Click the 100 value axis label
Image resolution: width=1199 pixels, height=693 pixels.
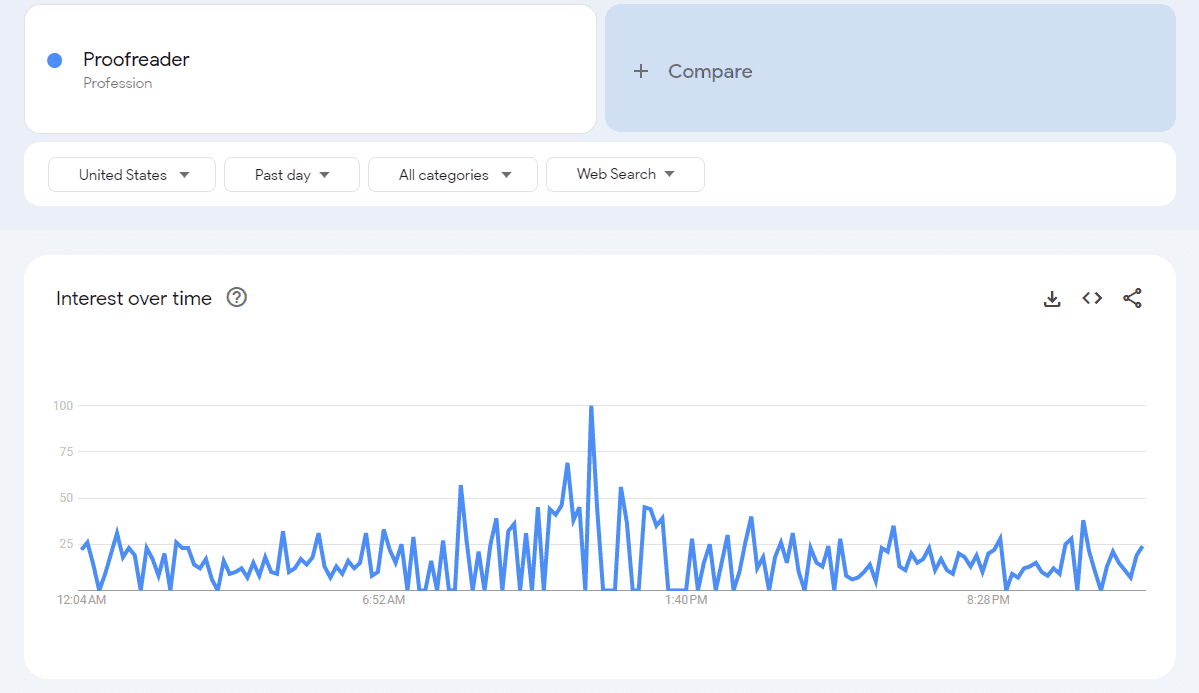63,405
